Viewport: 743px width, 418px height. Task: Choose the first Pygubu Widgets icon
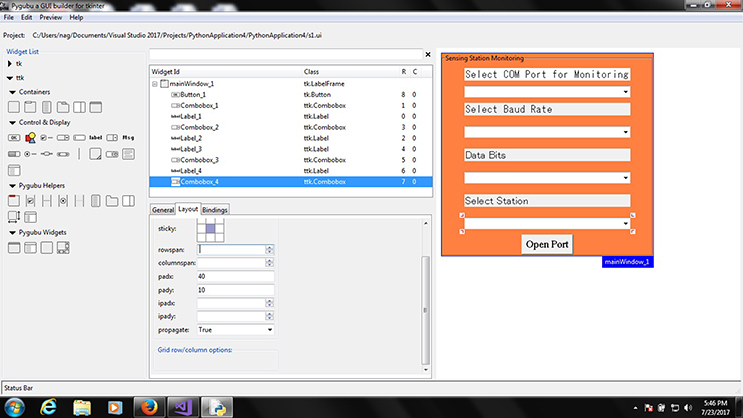pyautogui.click(x=14, y=247)
